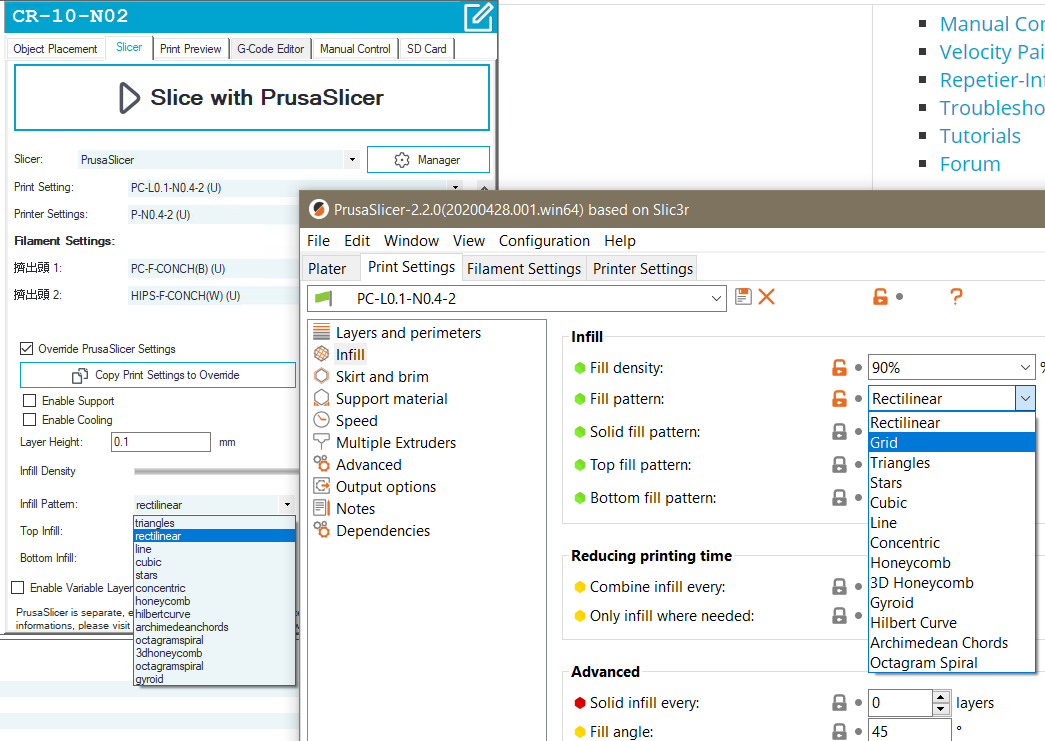Choose Gyroid in the Fill pattern list

pos(952,602)
